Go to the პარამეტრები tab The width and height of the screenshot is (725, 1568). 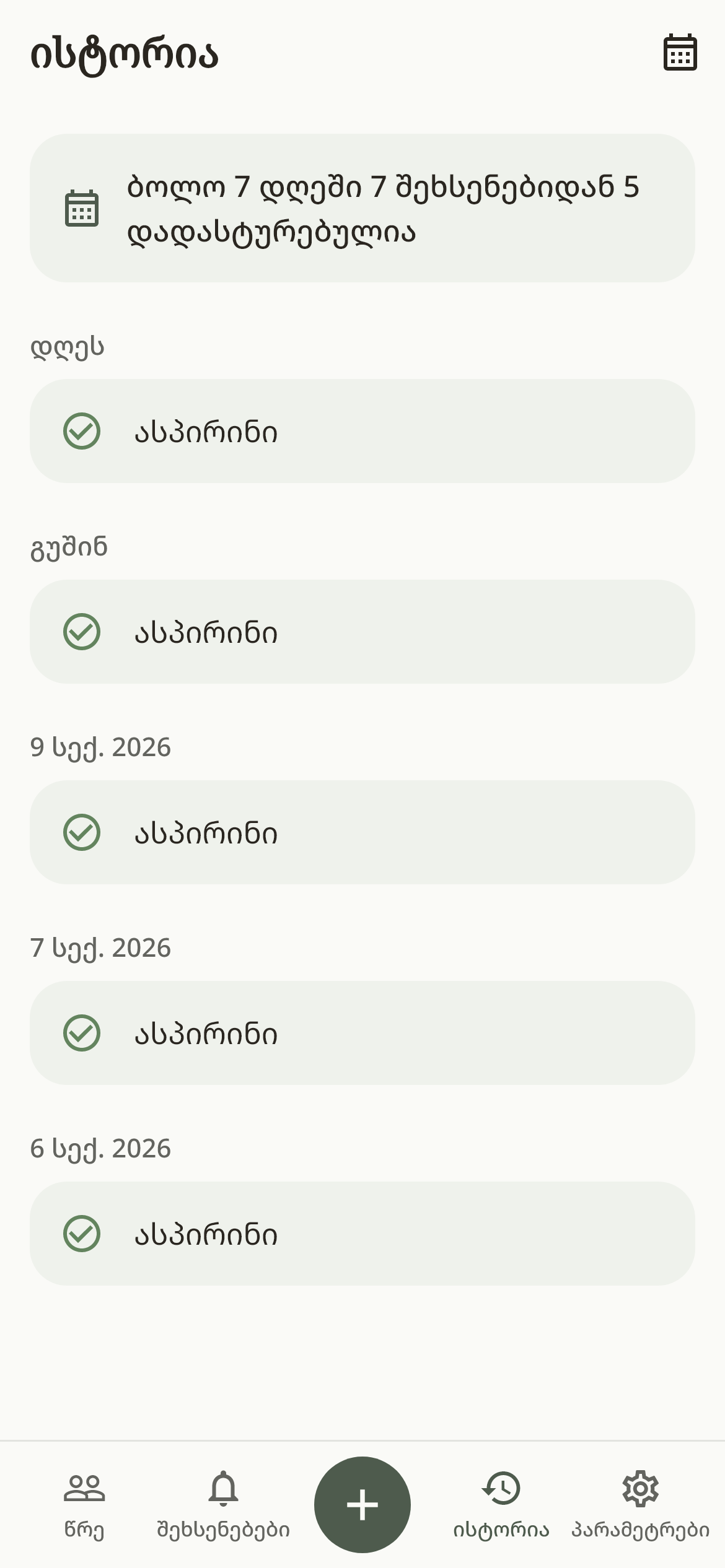click(x=640, y=1505)
